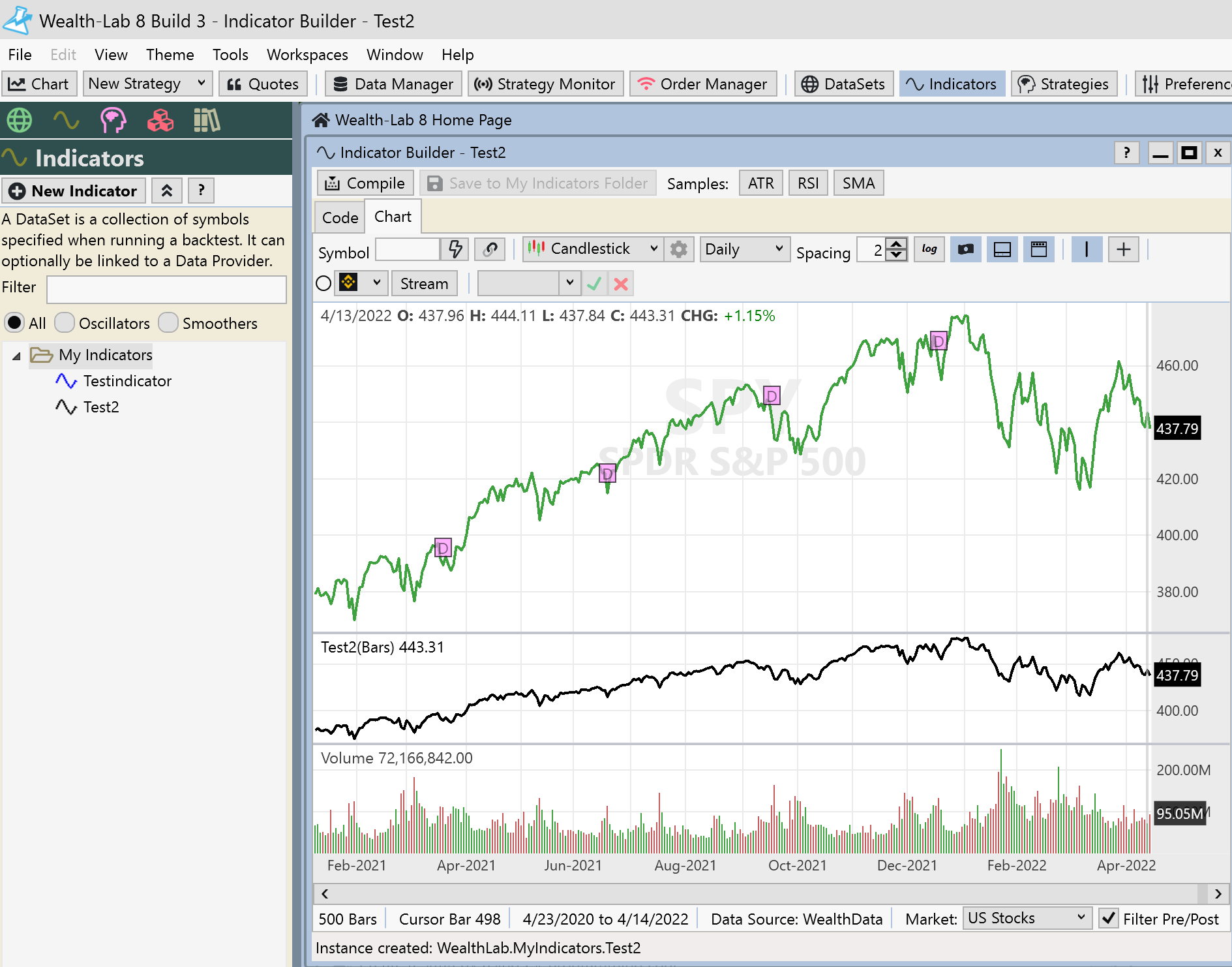Viewport: 1232px width, 967px height.
Task: Load the RSI sample
Action: click(808, 183)
